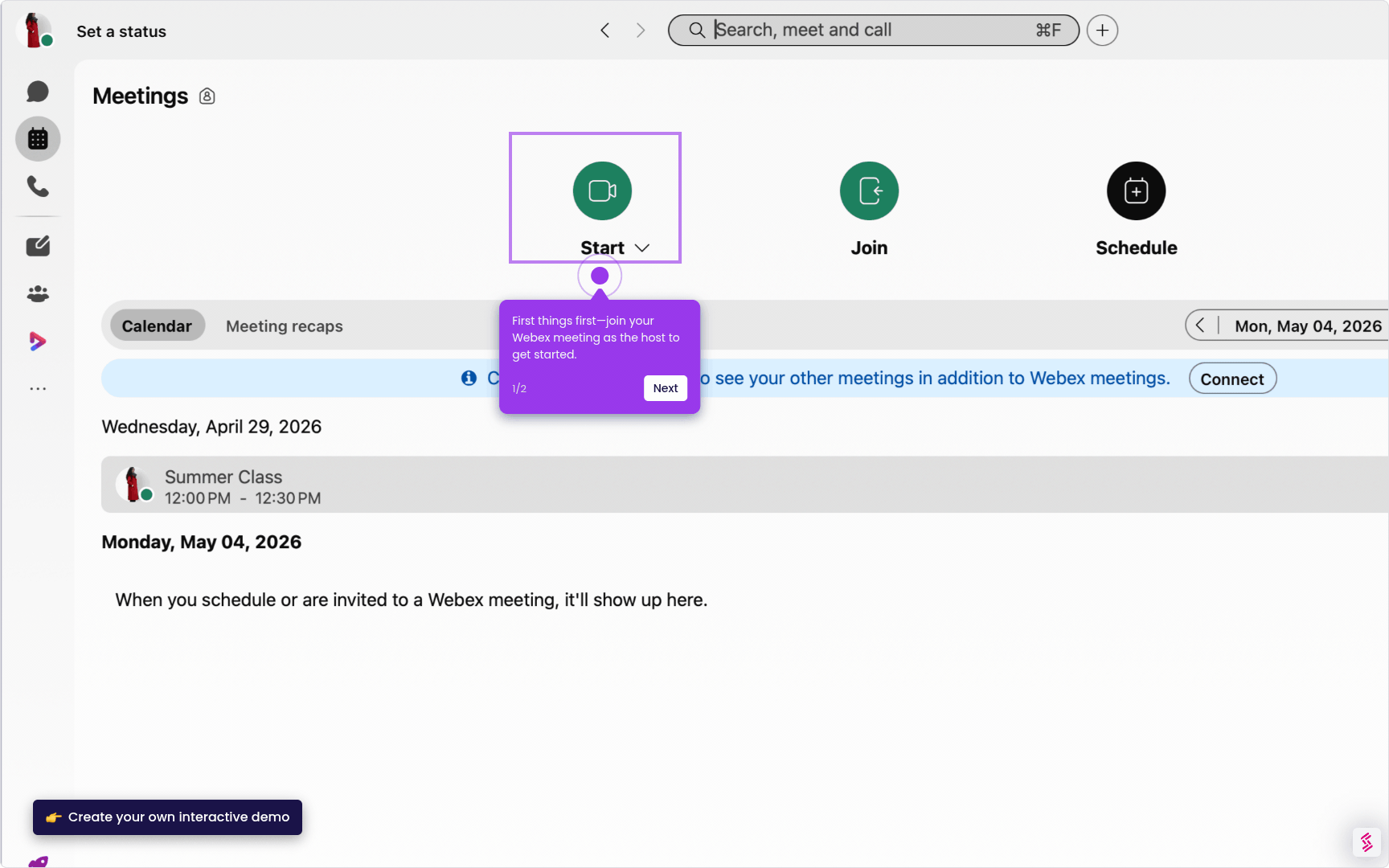Click Create your own interactive demo
This screenshot has width=1389, height=868.
(167, 817)
